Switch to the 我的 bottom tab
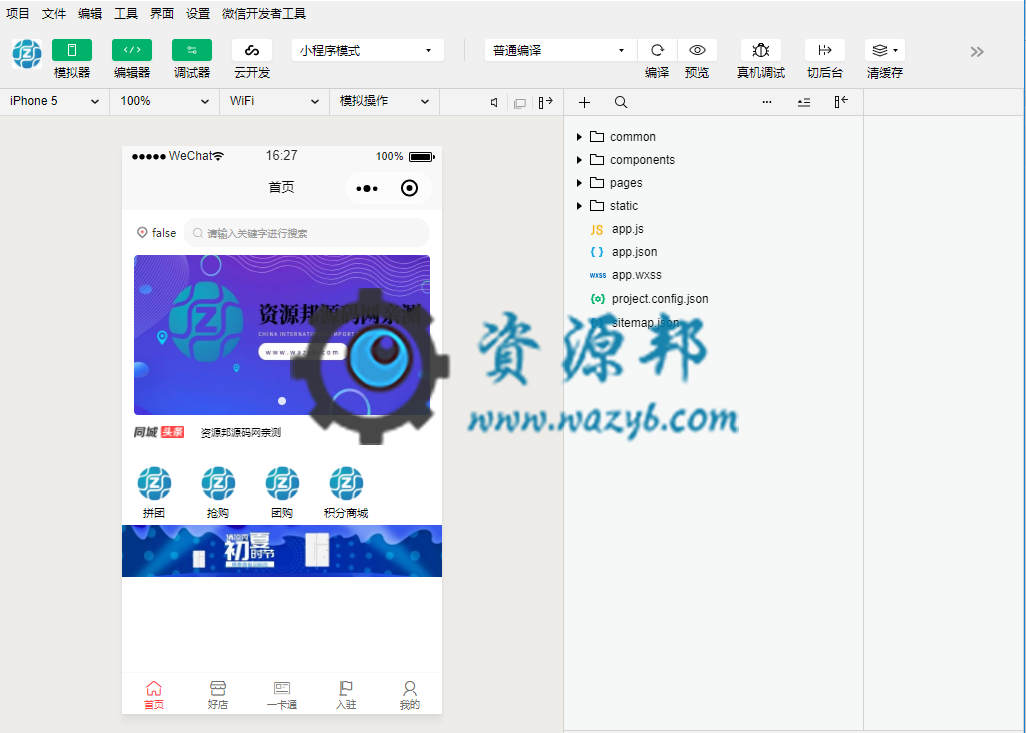 point(410,695)
